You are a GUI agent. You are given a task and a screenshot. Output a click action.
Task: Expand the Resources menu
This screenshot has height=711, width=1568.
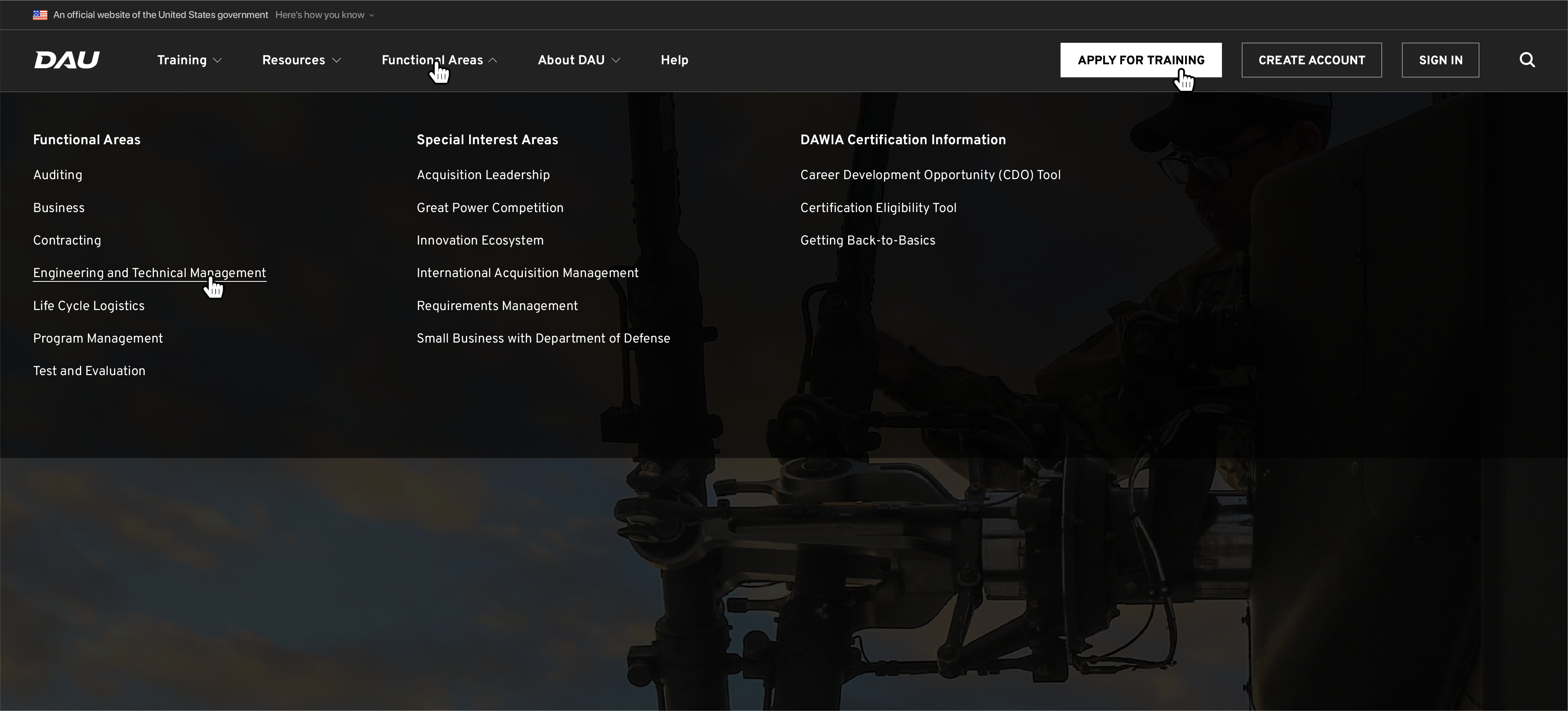click(x=301, y=60)
